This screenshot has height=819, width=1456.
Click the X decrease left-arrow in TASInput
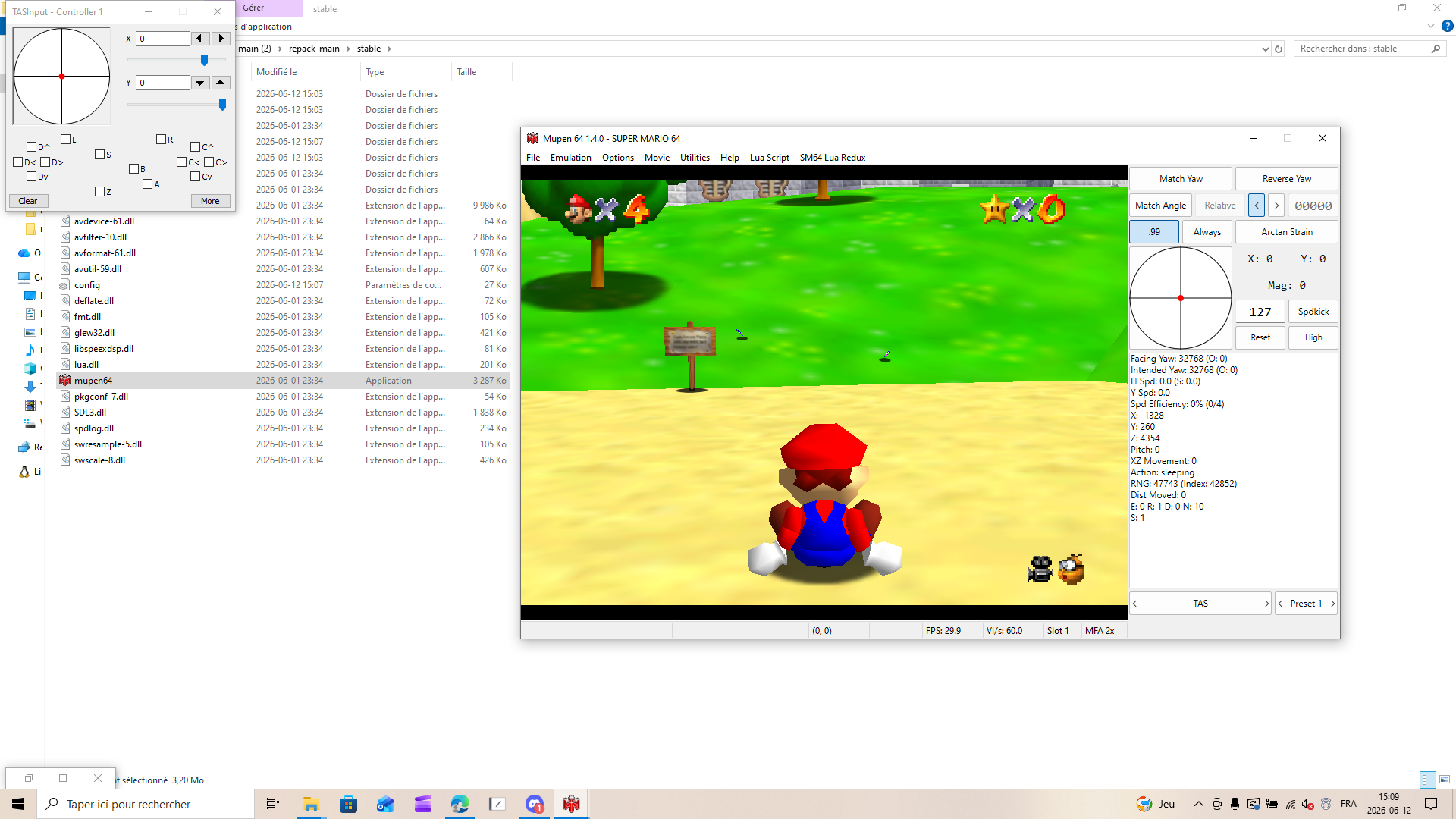(x=199, y=39)
